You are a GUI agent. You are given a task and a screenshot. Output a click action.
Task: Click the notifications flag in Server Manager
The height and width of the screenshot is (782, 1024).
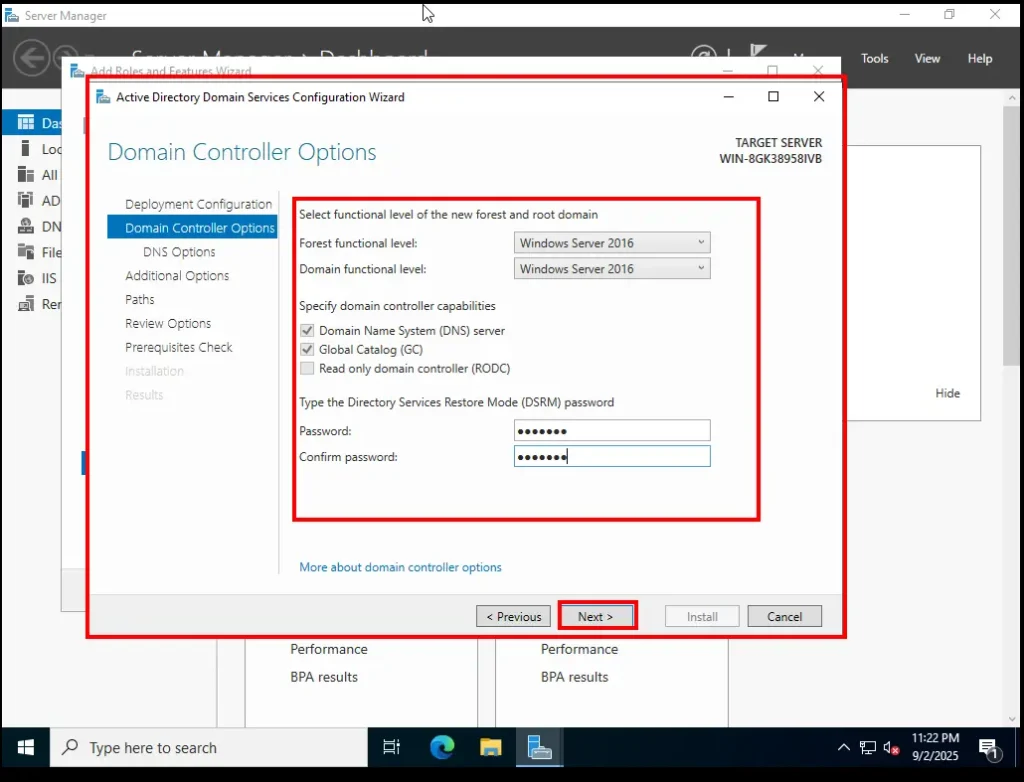coord(758,50)
